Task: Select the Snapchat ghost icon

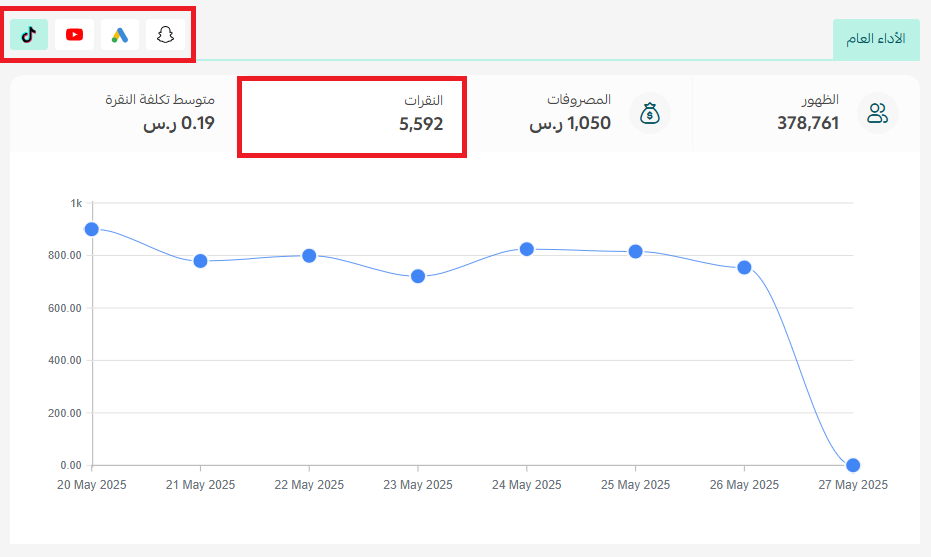Action: pyautogui.click(x=165, y=34)
